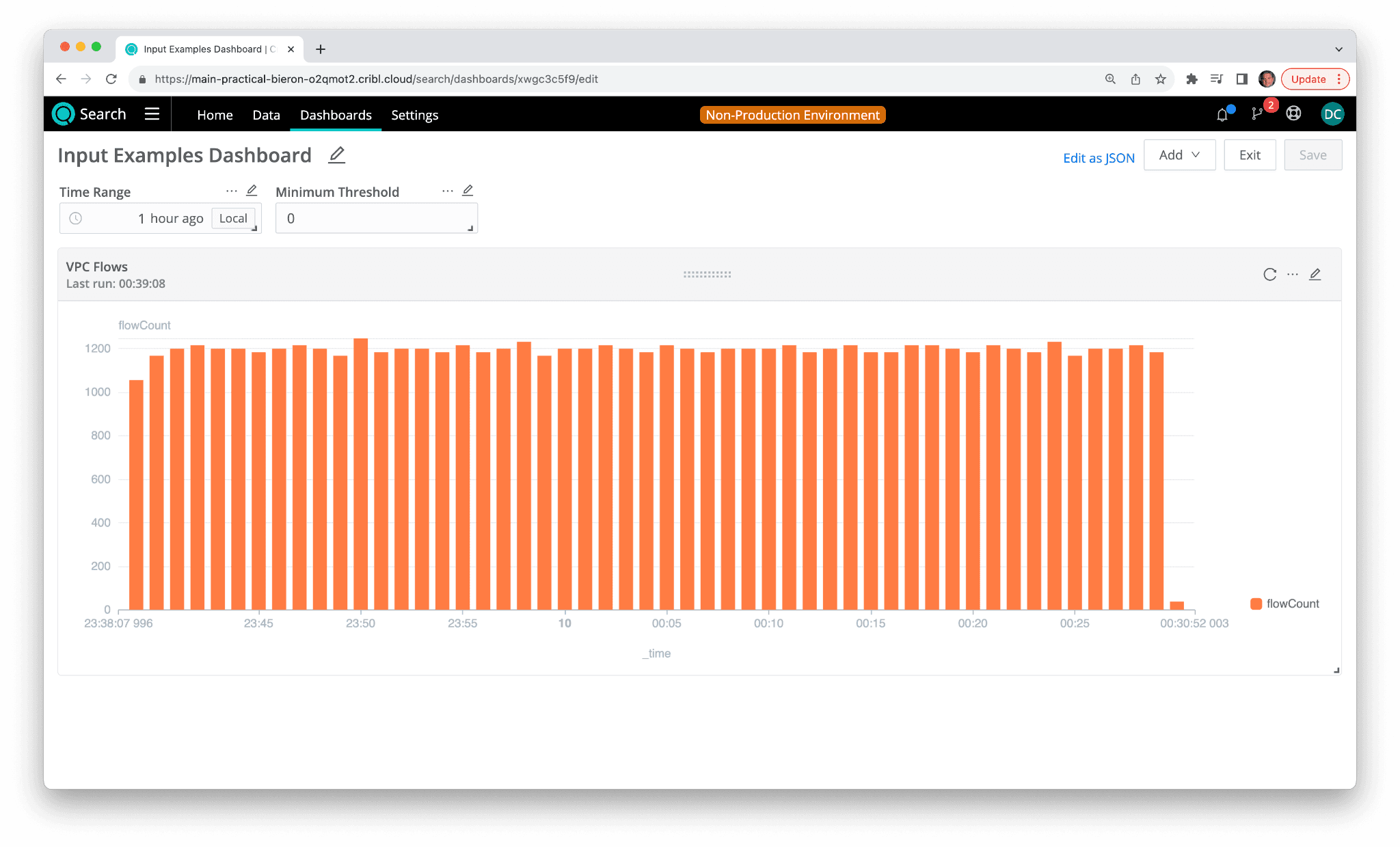Click Edit as JSON link
Viewport: 1400px width, 847px height.
click(1099, 158)
